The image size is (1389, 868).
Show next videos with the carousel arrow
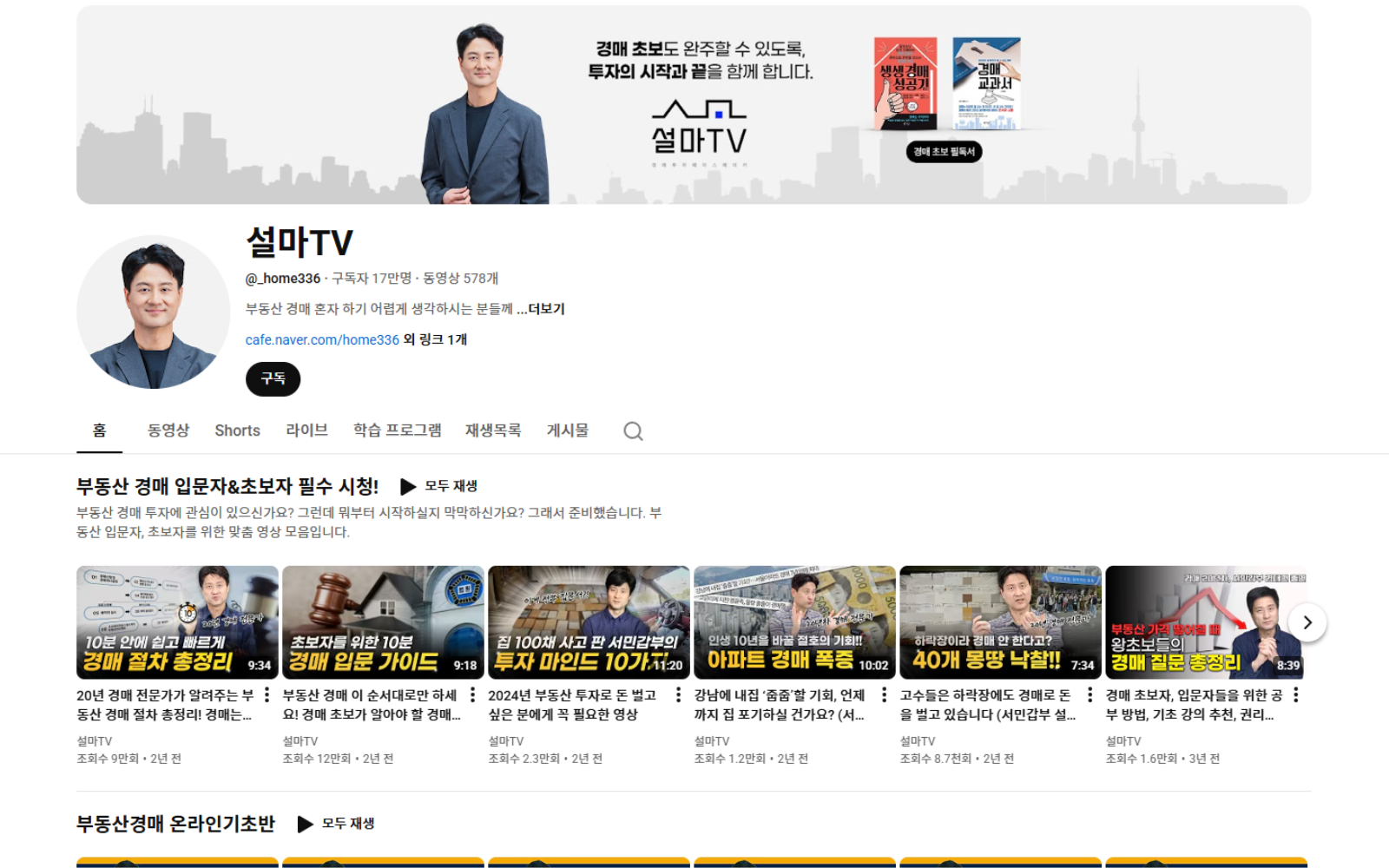(x=1307, y=622)
